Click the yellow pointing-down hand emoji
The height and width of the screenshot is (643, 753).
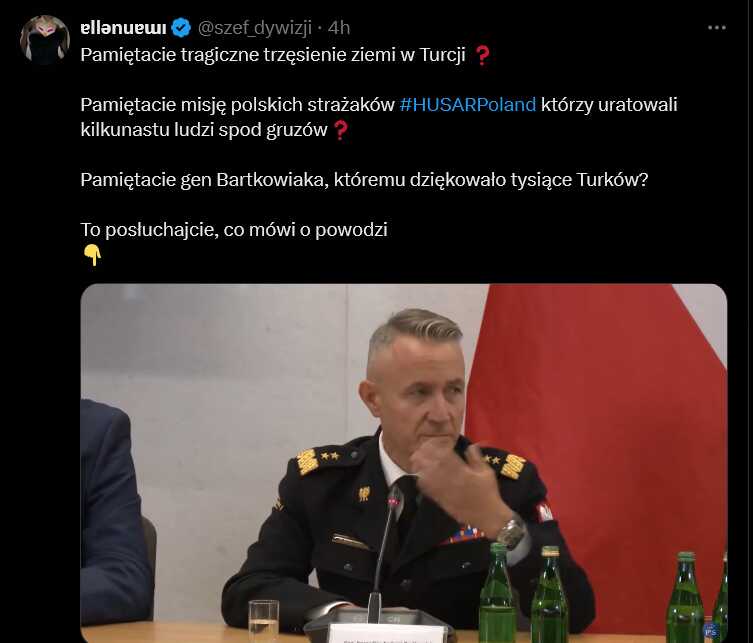(x=92, y=255)
